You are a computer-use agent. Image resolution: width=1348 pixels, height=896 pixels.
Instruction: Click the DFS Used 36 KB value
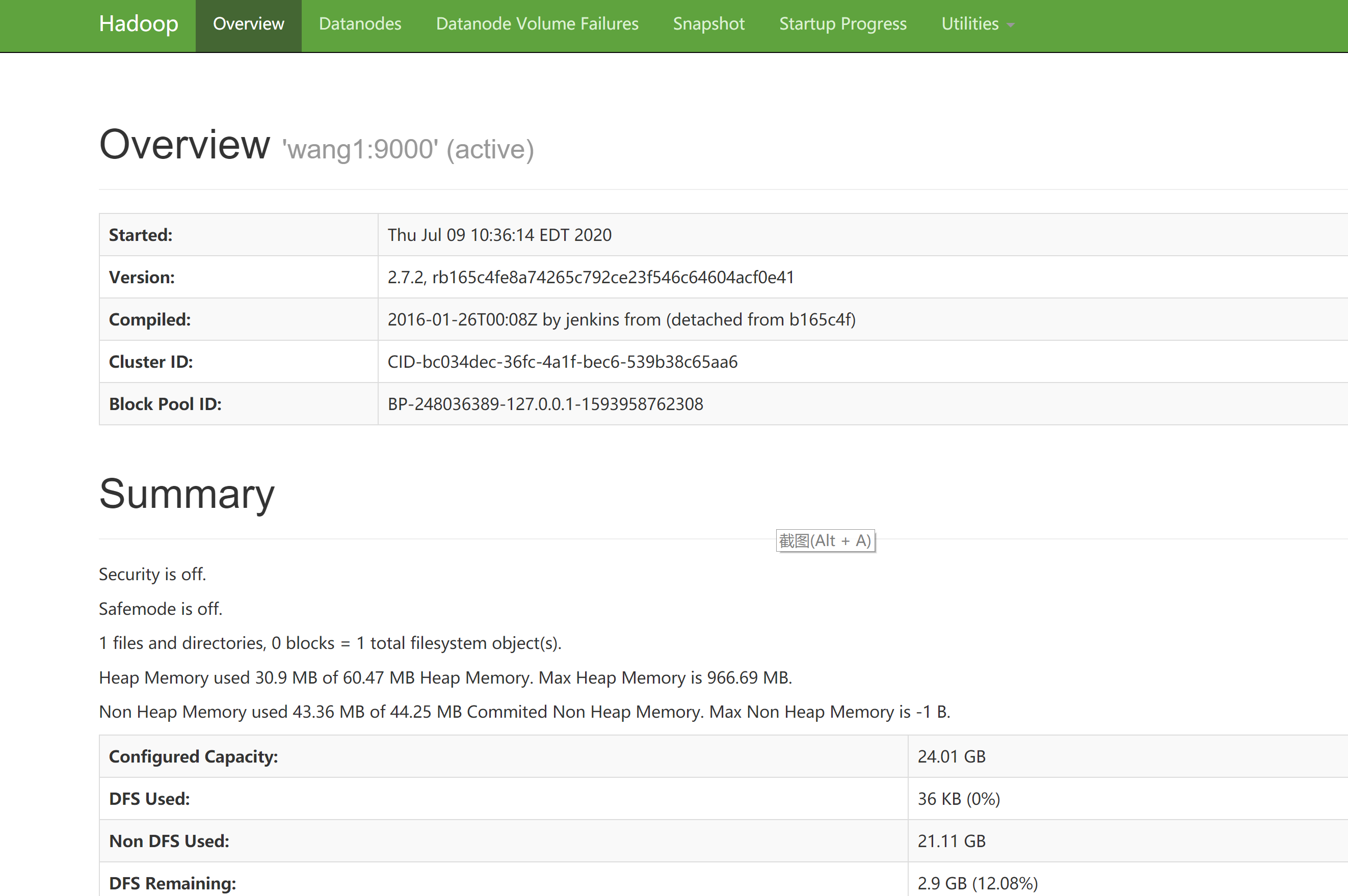(959, 799)
